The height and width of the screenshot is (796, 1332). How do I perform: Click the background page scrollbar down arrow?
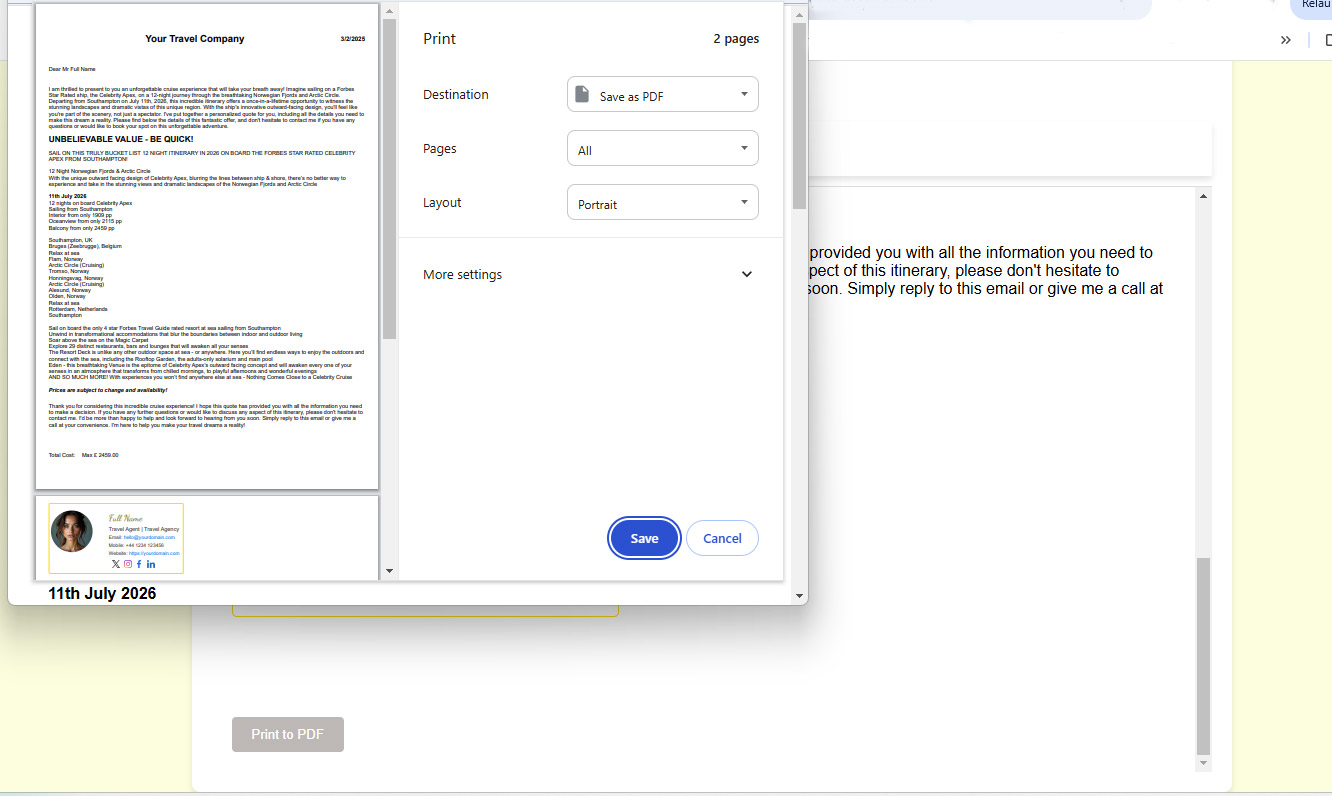1203,764
